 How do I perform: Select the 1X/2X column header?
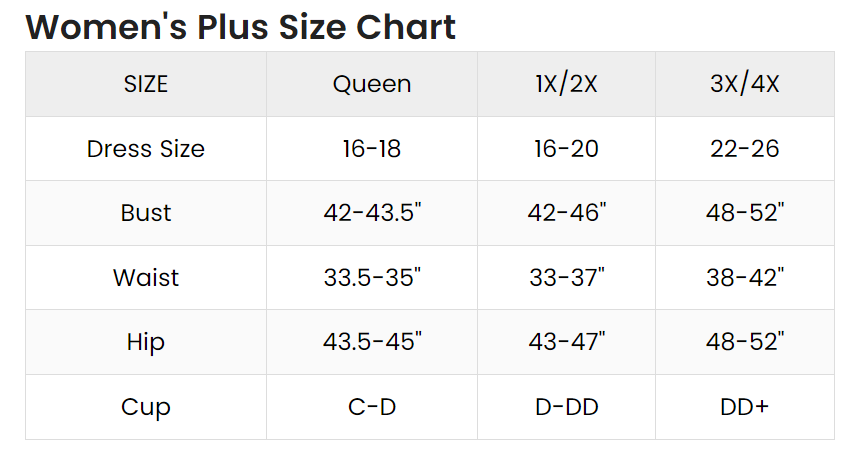(566, 84)
